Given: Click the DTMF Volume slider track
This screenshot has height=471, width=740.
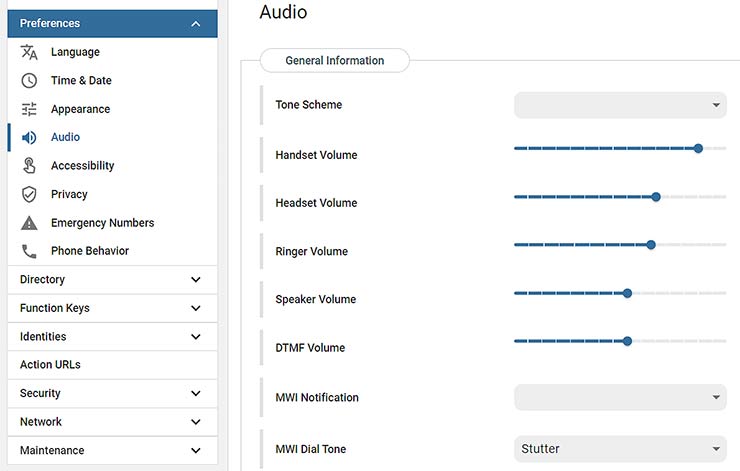Looking at the screenshot, I should pyautogui.click(x=570, y=341).
